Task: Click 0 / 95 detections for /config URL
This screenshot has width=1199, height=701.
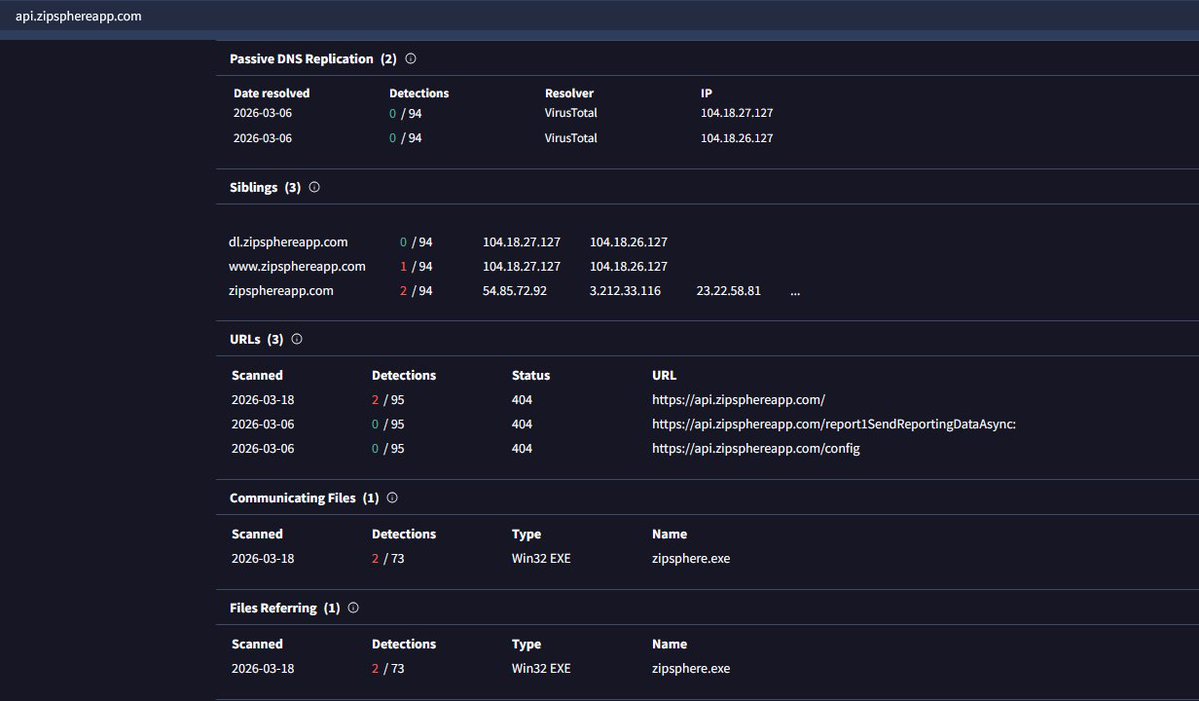Action: pos(388,448)
